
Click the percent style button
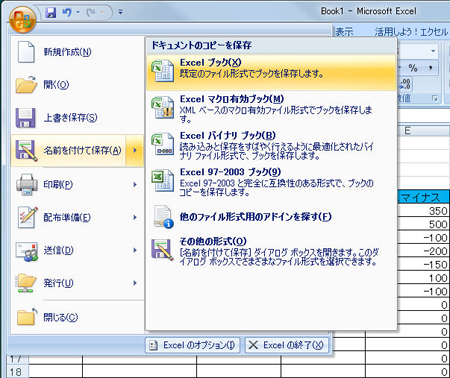(413, 68)
